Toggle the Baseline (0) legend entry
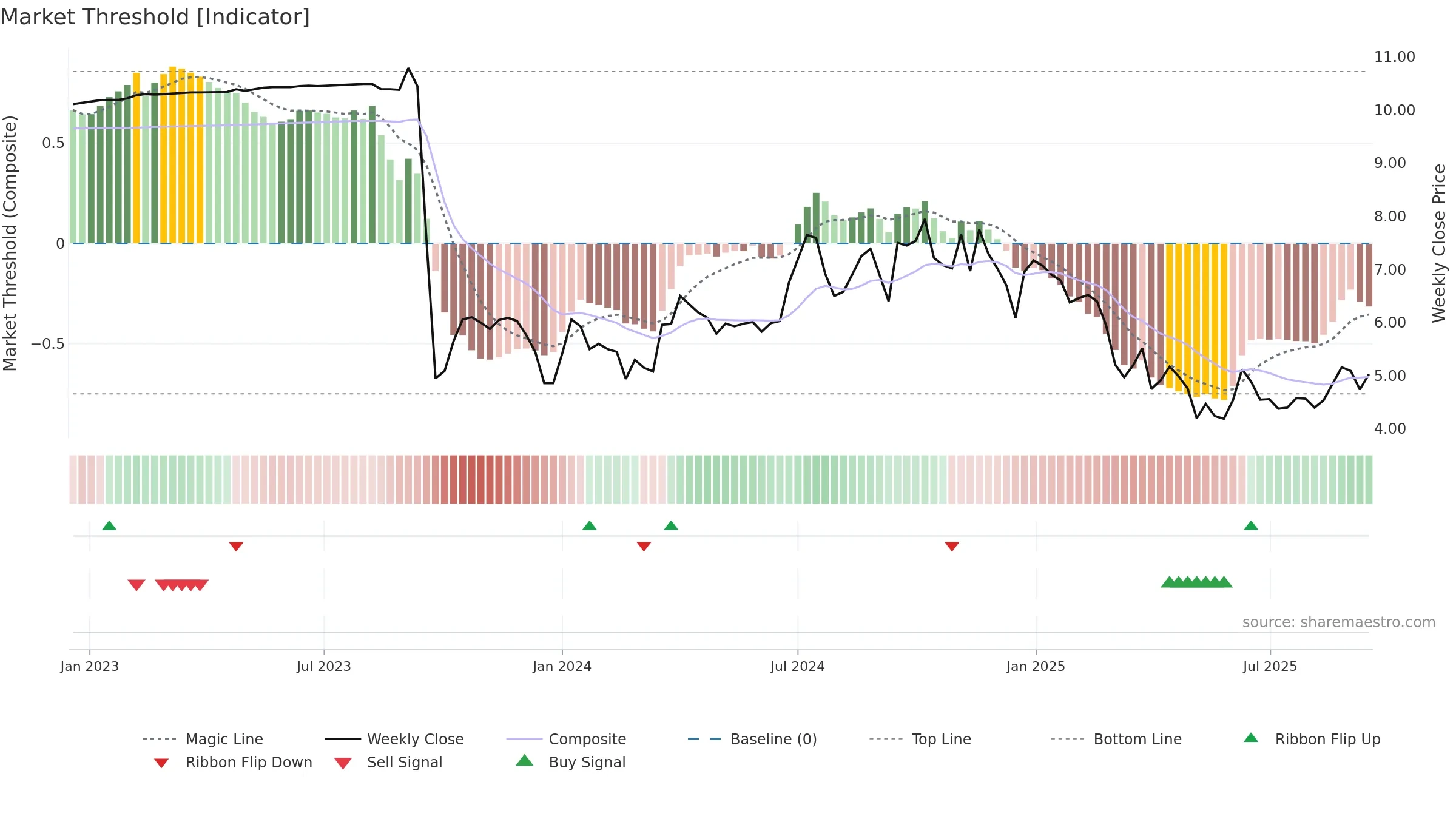Viewport: 1456px width, 819px height. pyautogui.click(x=752, y=739)
